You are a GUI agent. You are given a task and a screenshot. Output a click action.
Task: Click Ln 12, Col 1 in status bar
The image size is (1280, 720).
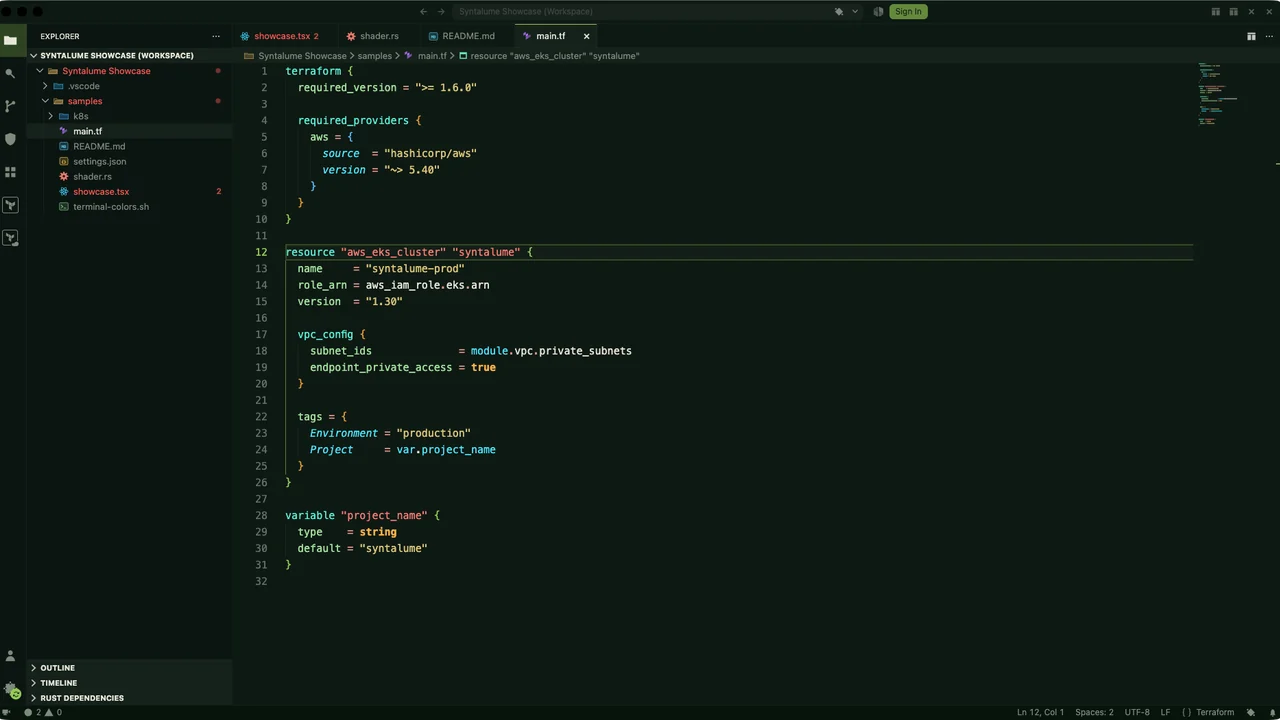coord(1040,712)
